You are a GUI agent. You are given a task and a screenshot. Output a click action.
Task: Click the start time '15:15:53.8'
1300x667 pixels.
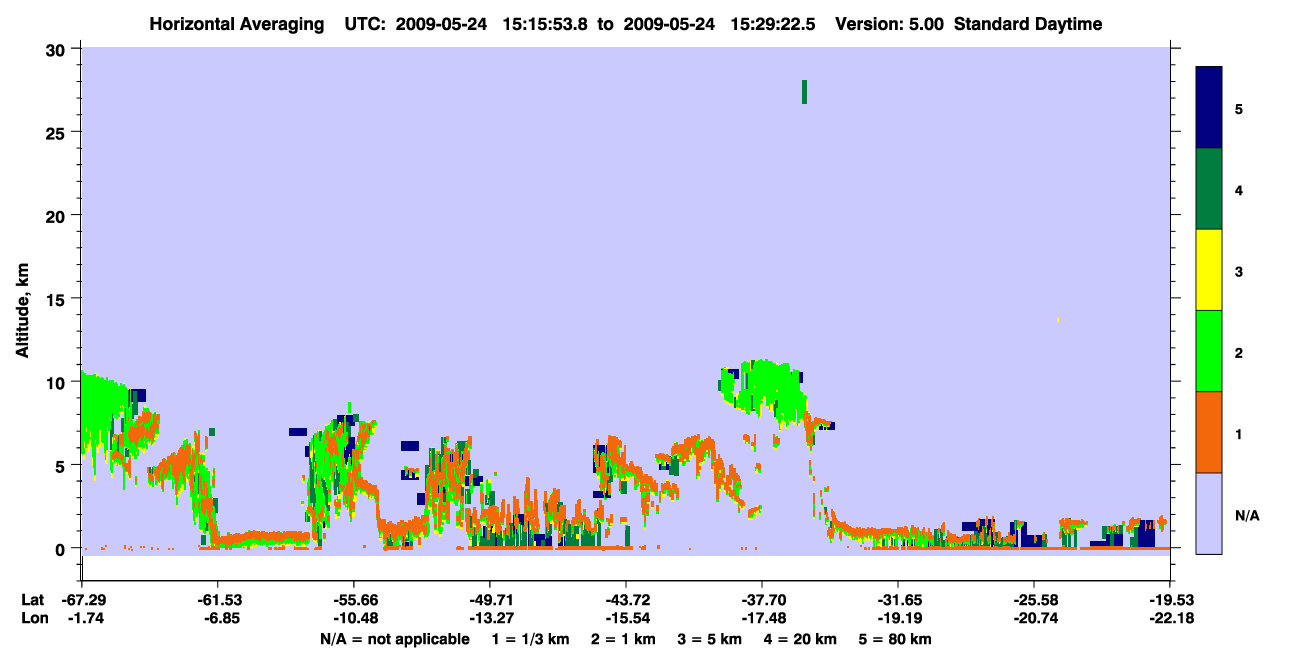click(x=544, y=24)
